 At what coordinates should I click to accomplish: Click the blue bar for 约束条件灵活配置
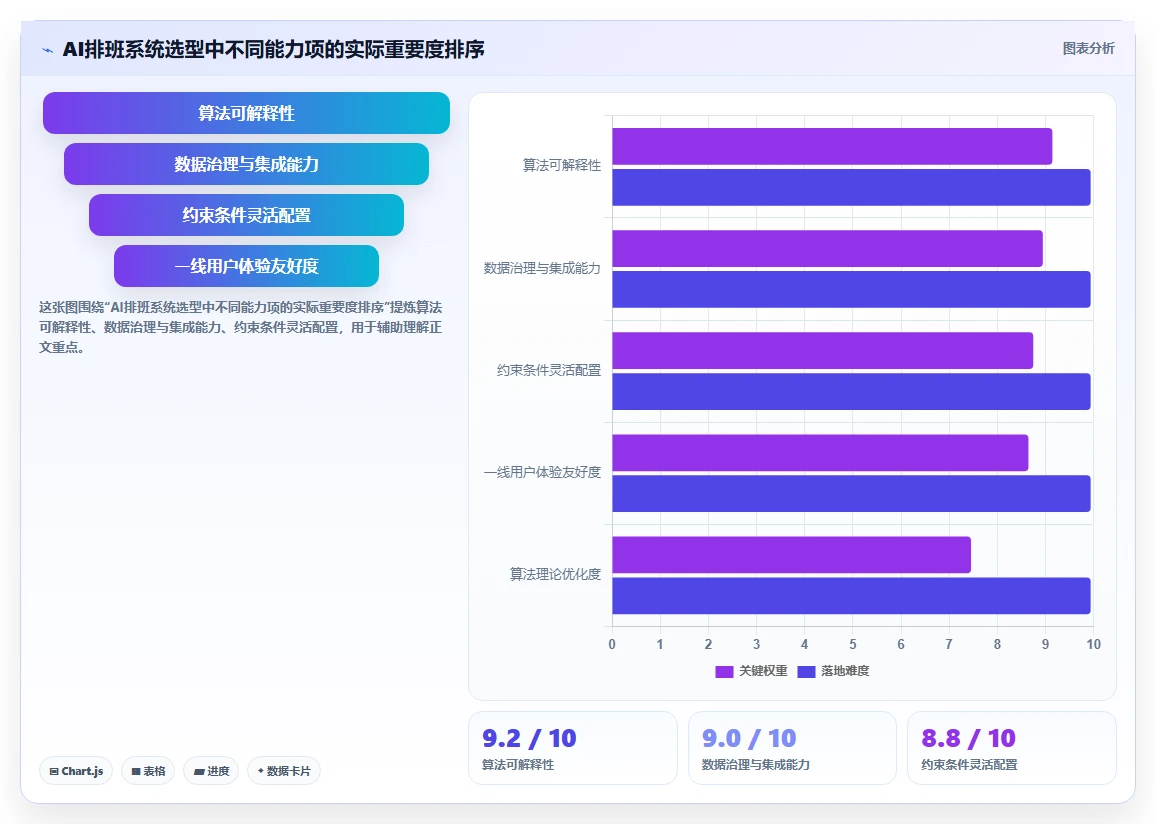pyautogui.click(x=851, y=391)
